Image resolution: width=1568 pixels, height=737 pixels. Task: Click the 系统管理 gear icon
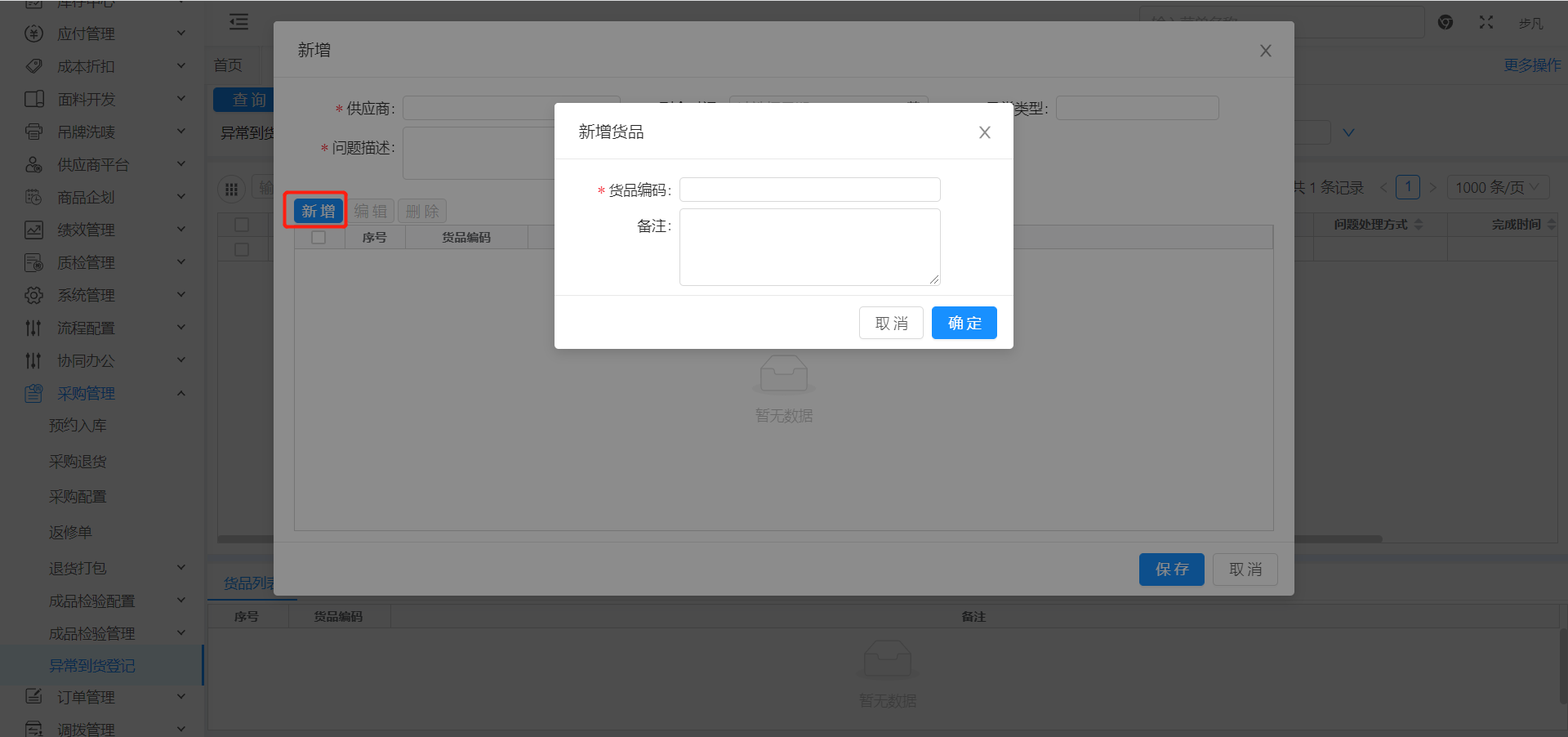click(x=33, y=295)
